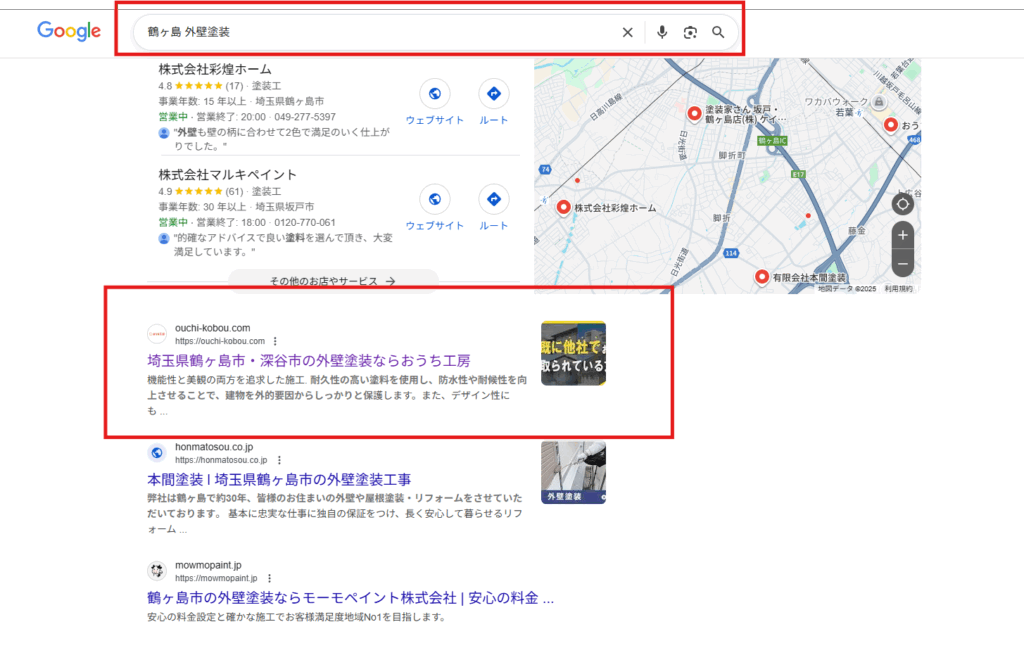Click the magnifying glass search icon

[718, 33]
